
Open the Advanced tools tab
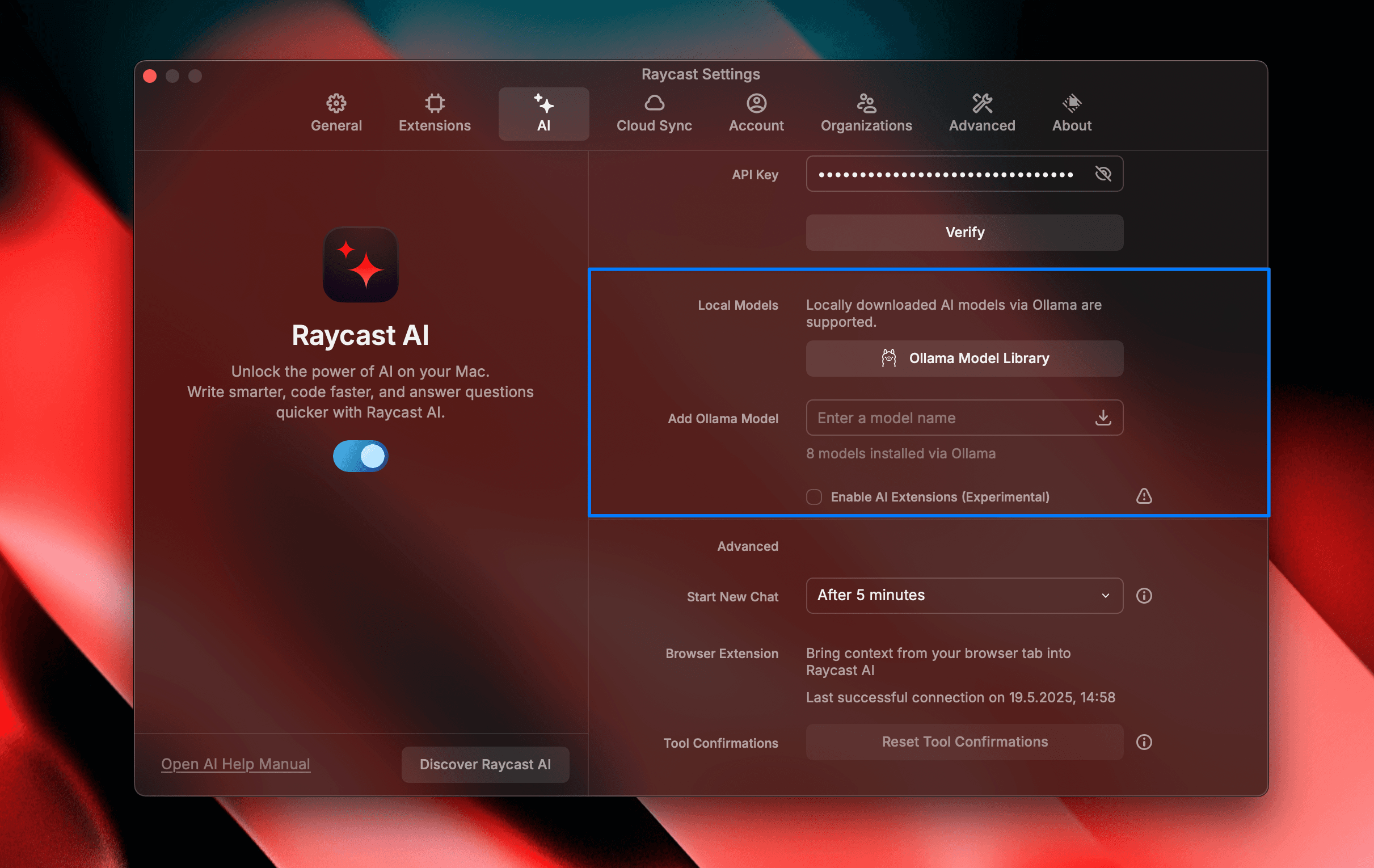click(x=981, y=113)
